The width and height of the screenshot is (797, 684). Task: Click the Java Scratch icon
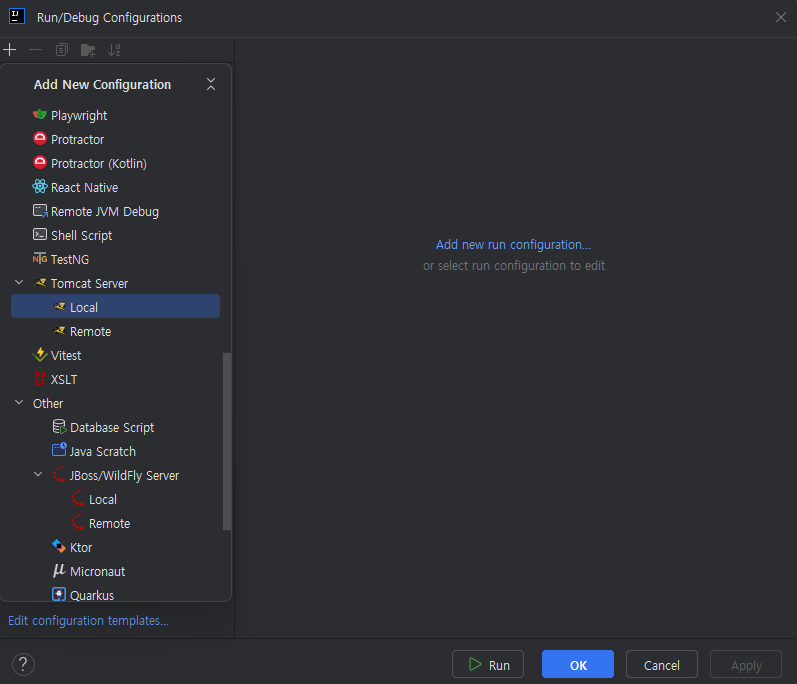point(59,450)
